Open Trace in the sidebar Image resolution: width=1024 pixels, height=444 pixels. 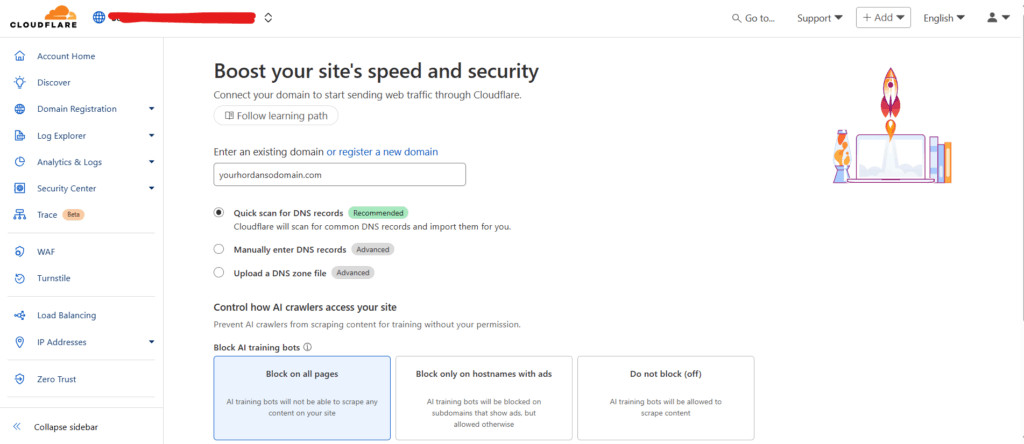click(x=46, y=214)
